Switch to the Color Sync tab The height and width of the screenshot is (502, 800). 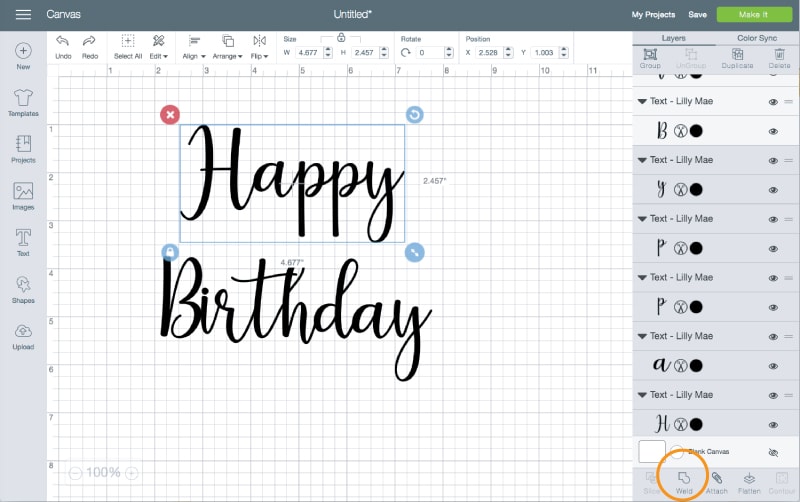pyautogui.click(x=756, y=38)
